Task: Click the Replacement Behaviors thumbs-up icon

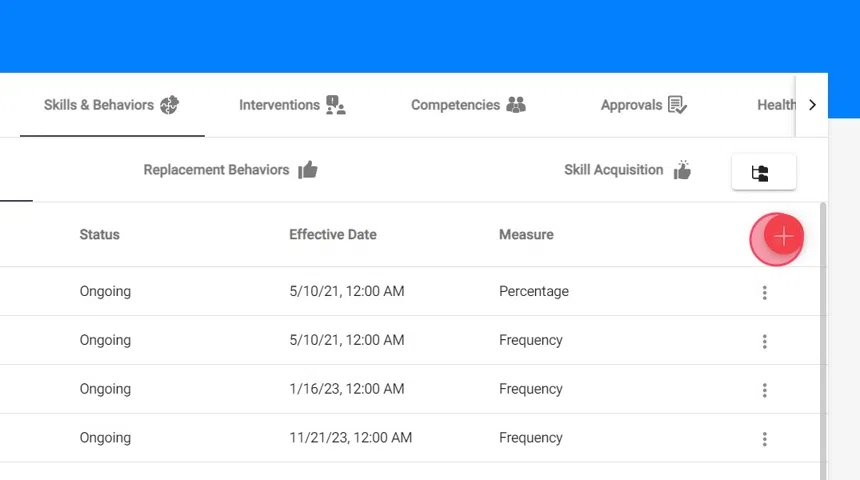Action: [308, 170]
